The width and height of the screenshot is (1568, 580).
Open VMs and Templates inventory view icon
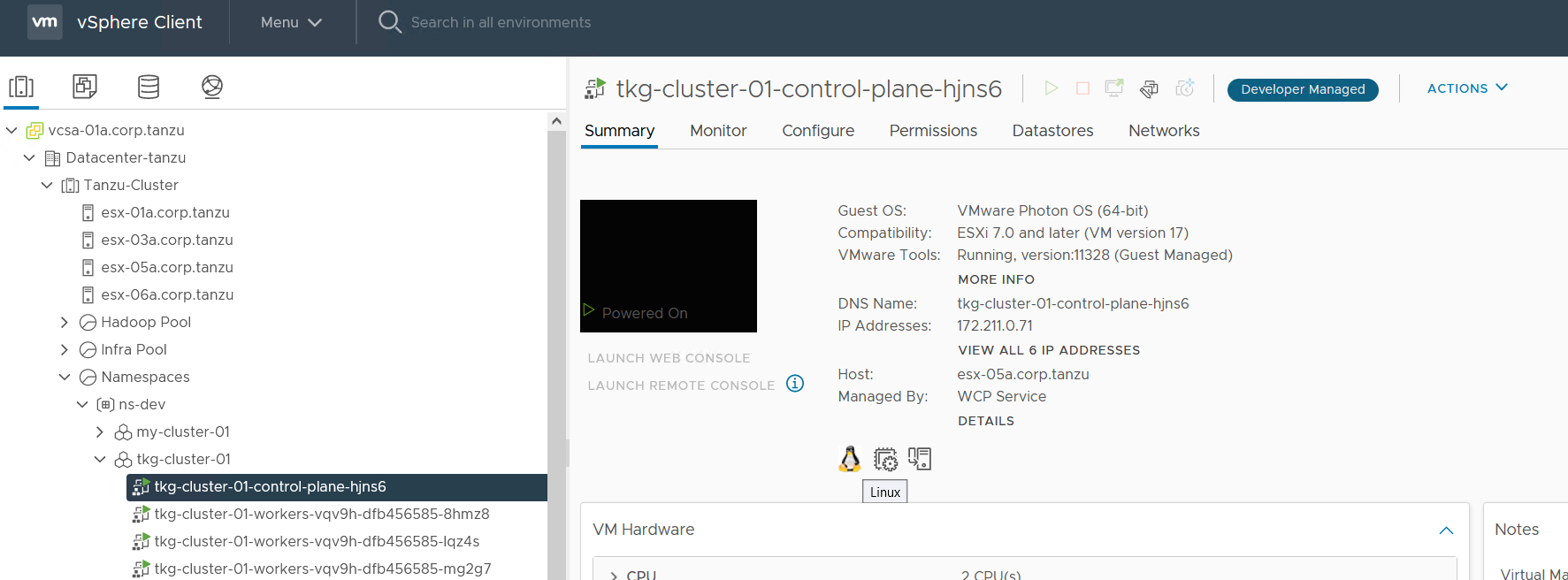(x=85, y=87)
